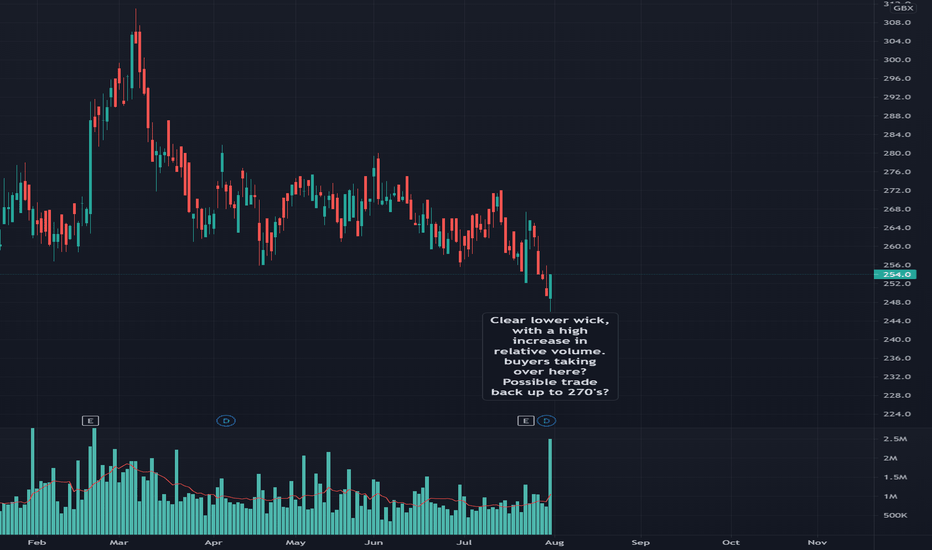Click the 280.0 price axis label
The height and width of the screenshot is (550, 932).
897,153
